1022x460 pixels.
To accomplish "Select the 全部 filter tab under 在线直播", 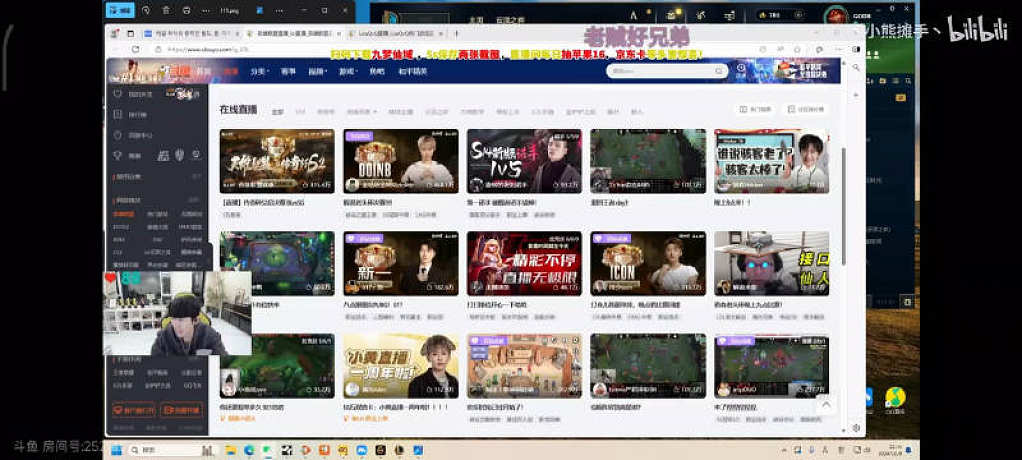I will pyautogui.click(x=277, y=111).
